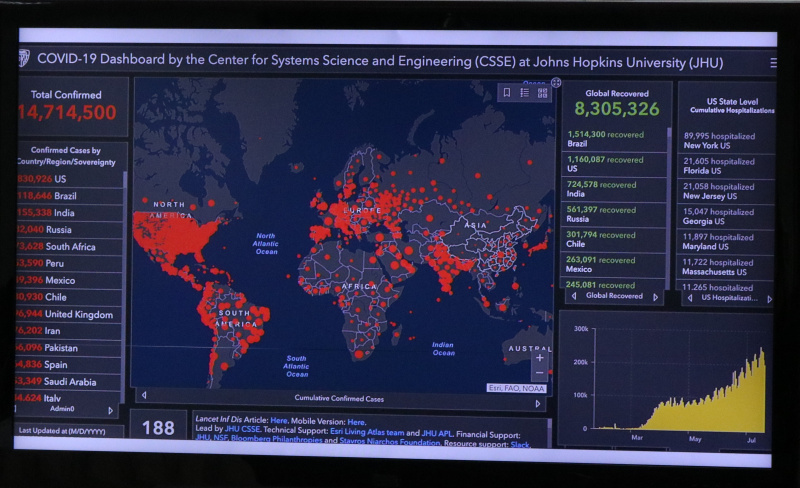Select Mexico 263,091 recovered row
Viewport: 800px width, 488px height.
615,264
